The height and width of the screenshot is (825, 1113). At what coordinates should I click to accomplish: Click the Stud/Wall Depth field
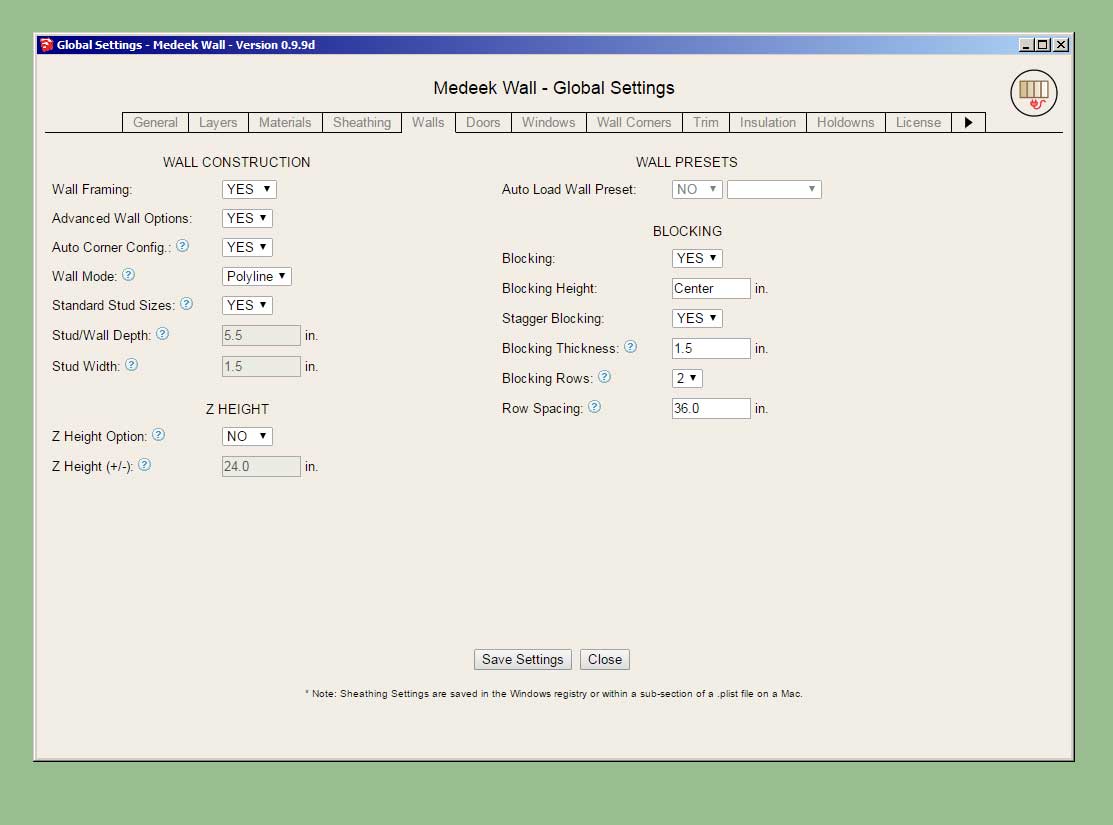tap(261, 335)
